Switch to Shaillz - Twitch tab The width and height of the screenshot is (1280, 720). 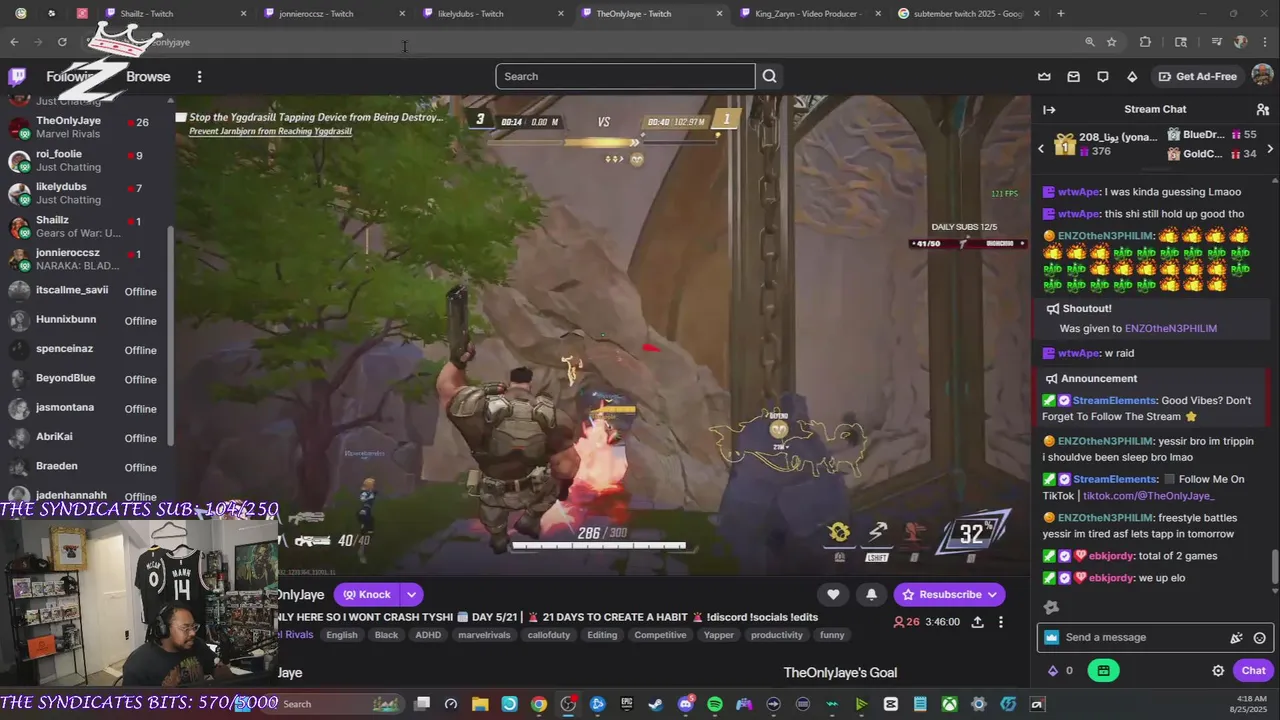click(x=178, y=14)
